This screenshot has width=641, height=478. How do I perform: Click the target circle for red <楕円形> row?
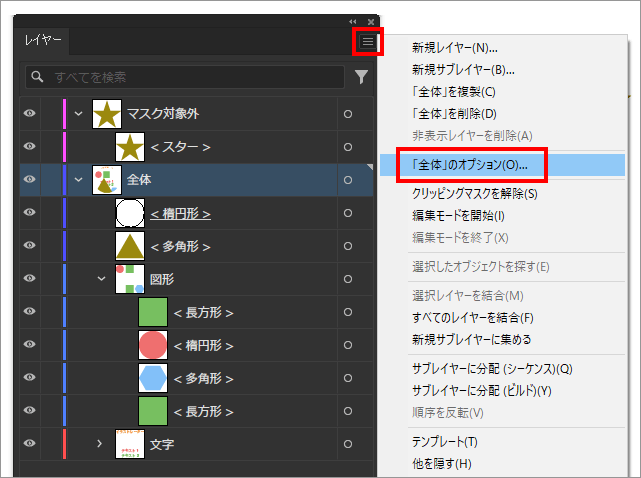(x=347, y=345)
